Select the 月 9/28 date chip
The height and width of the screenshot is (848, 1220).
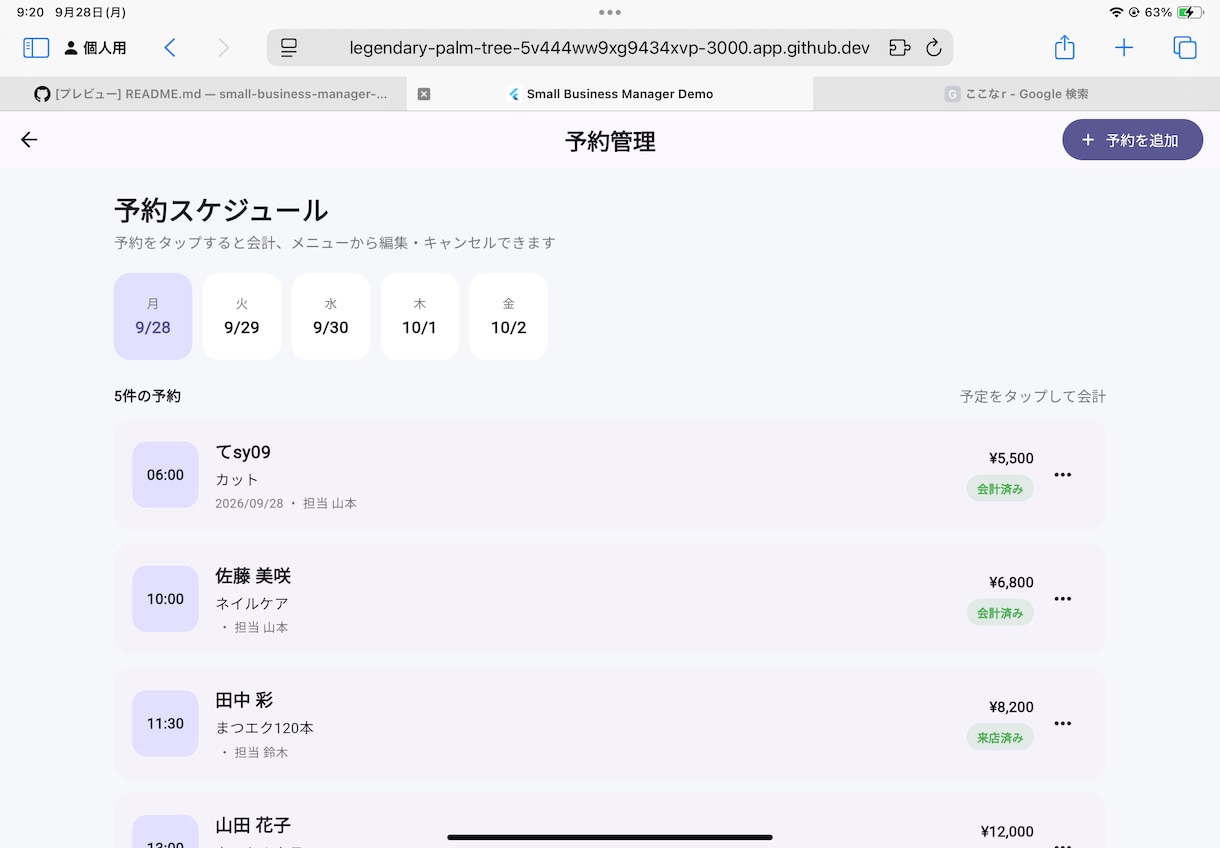point(153,316)
